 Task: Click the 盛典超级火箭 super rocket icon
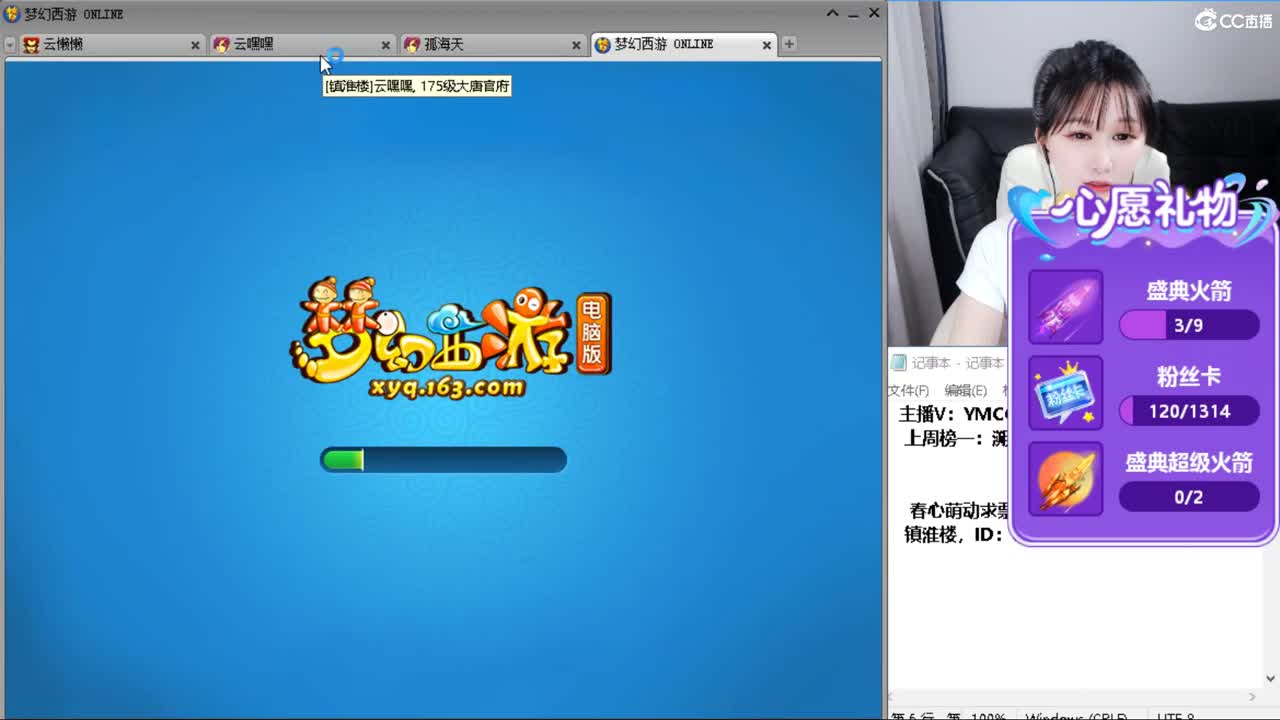point(1066,479)
